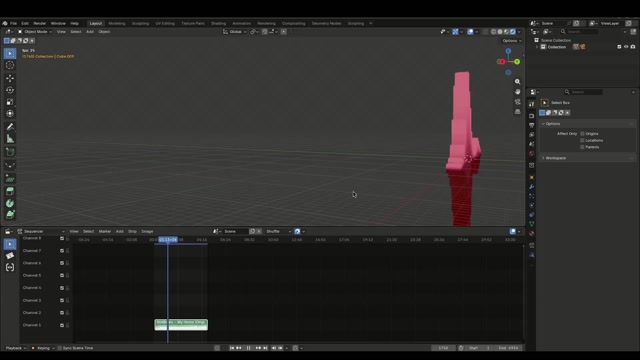Click the blue playhead frame marker
Screen dimensions: 640x360
pos(168,240)
